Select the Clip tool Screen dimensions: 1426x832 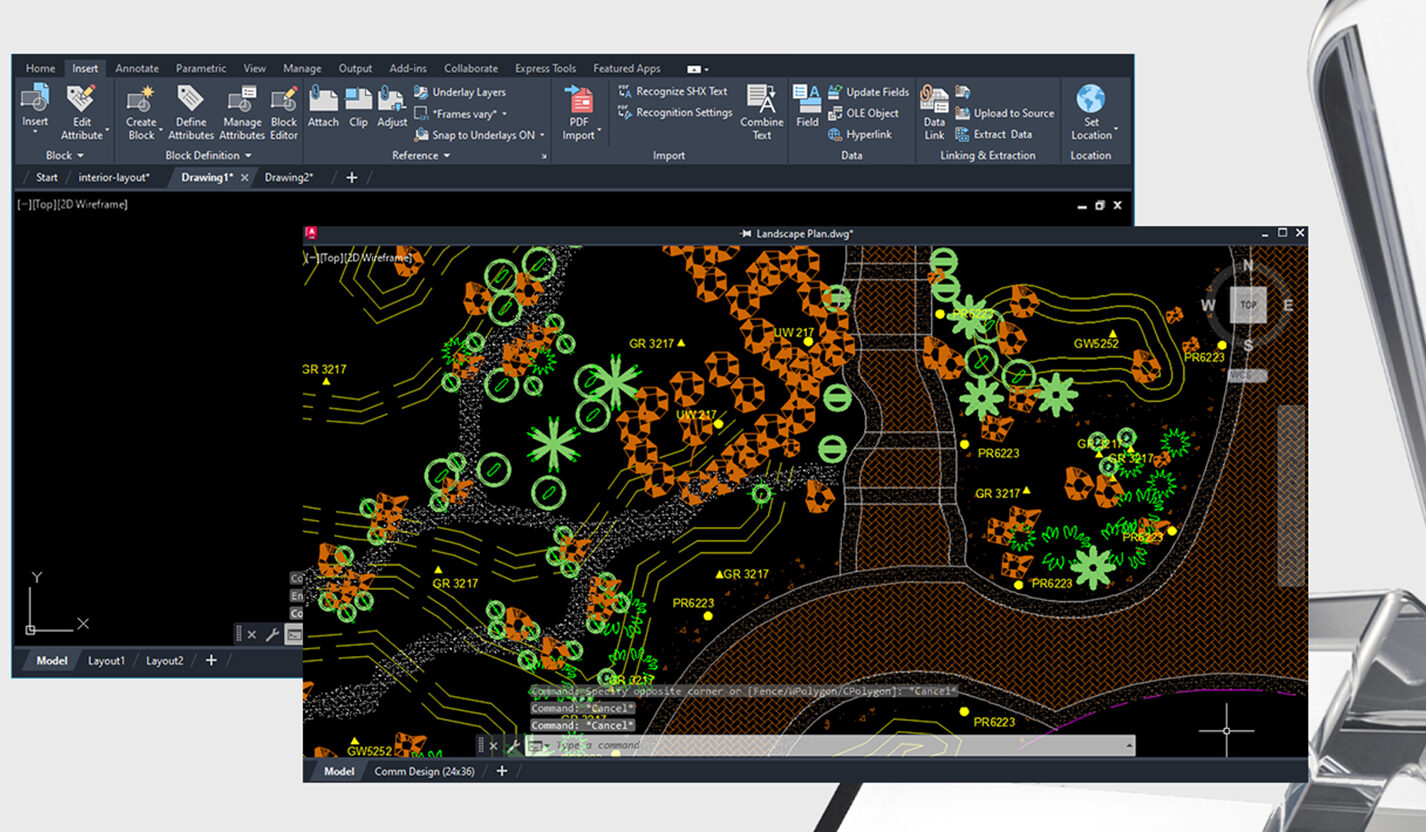358,100
